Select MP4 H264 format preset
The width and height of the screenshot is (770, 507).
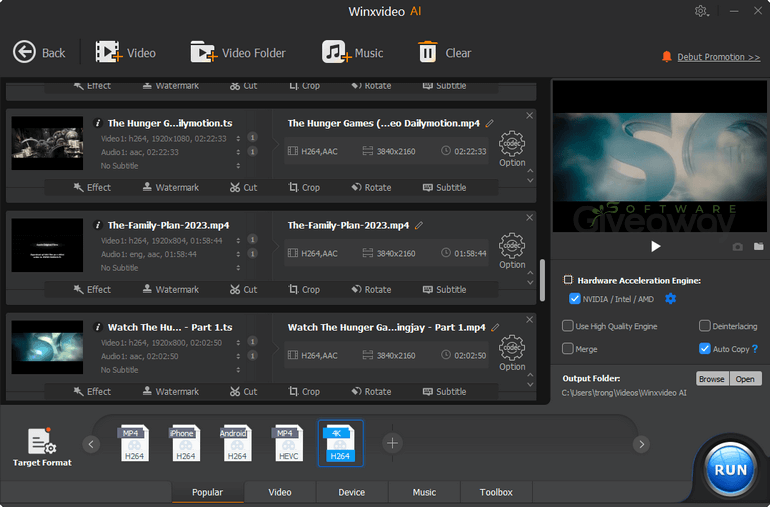[x=133, y=443]
